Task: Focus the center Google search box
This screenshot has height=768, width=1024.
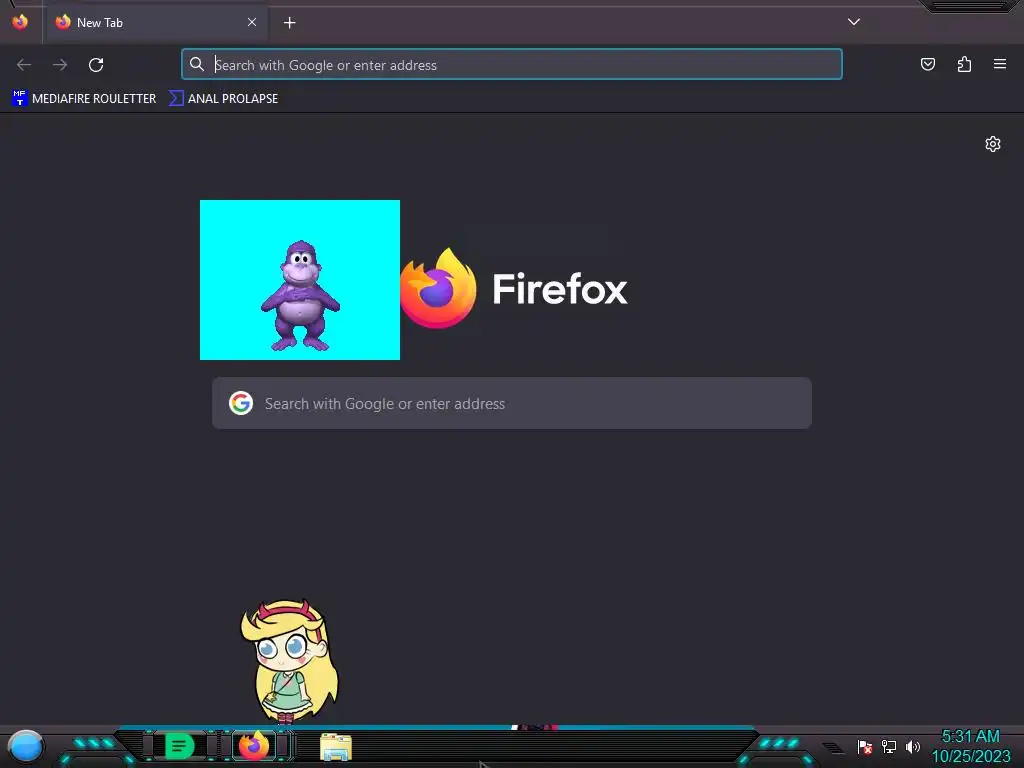Action: (512, 403)
